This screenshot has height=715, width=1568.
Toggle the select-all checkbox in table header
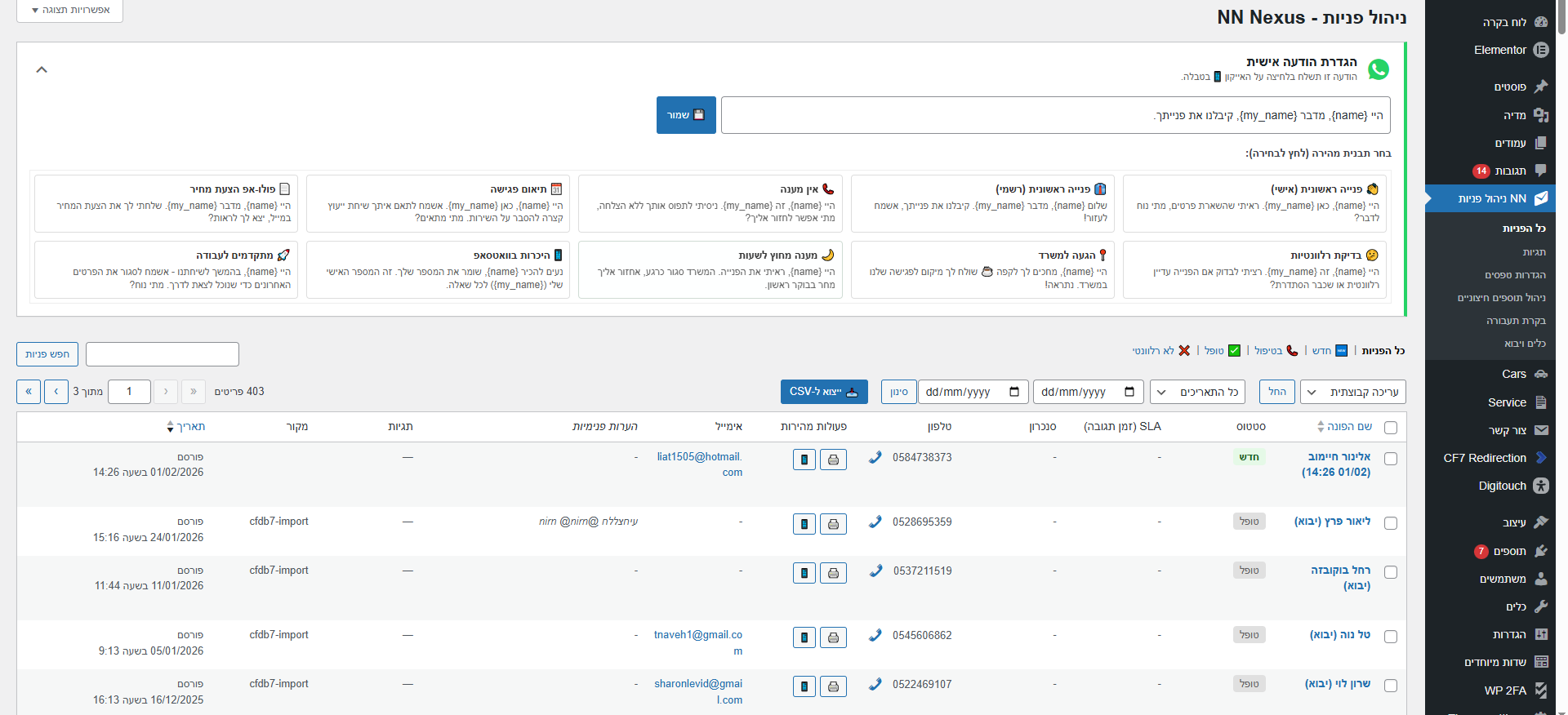point(1391,428)
